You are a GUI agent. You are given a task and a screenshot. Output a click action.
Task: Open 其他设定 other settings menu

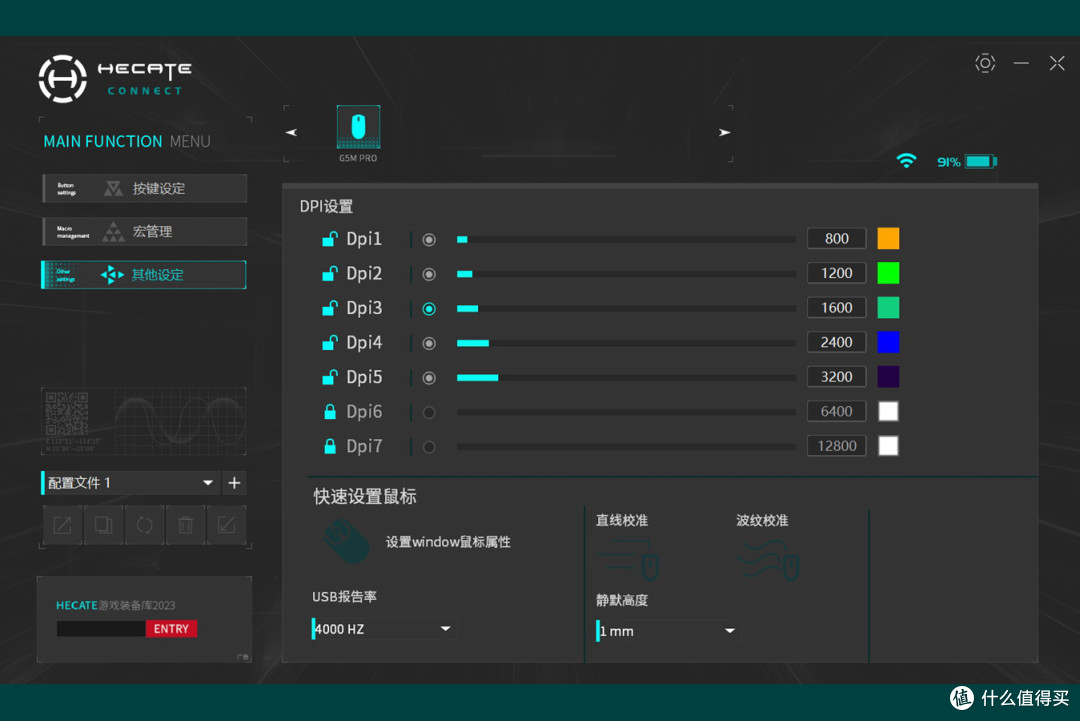pyautogui.click(x=144, y=275)
